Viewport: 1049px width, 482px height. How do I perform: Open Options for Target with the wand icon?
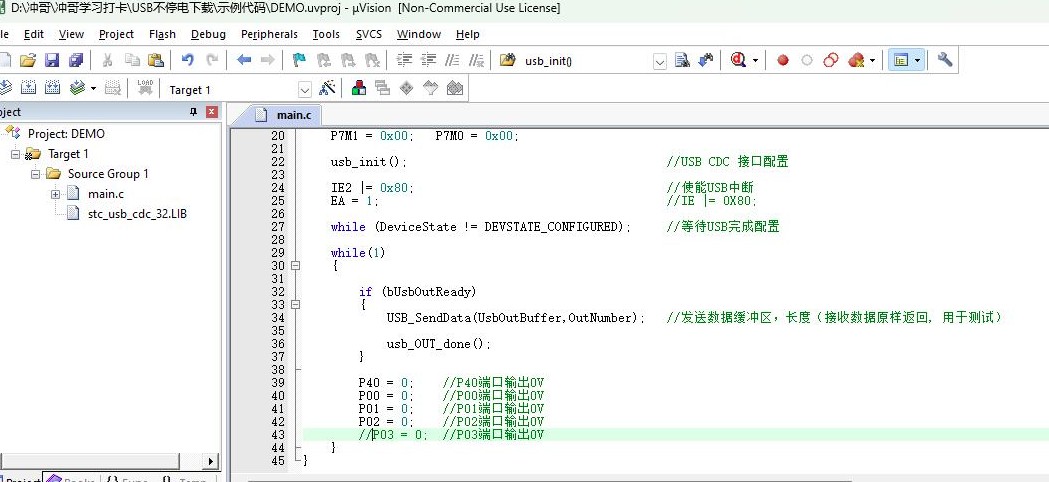(328, 88)
